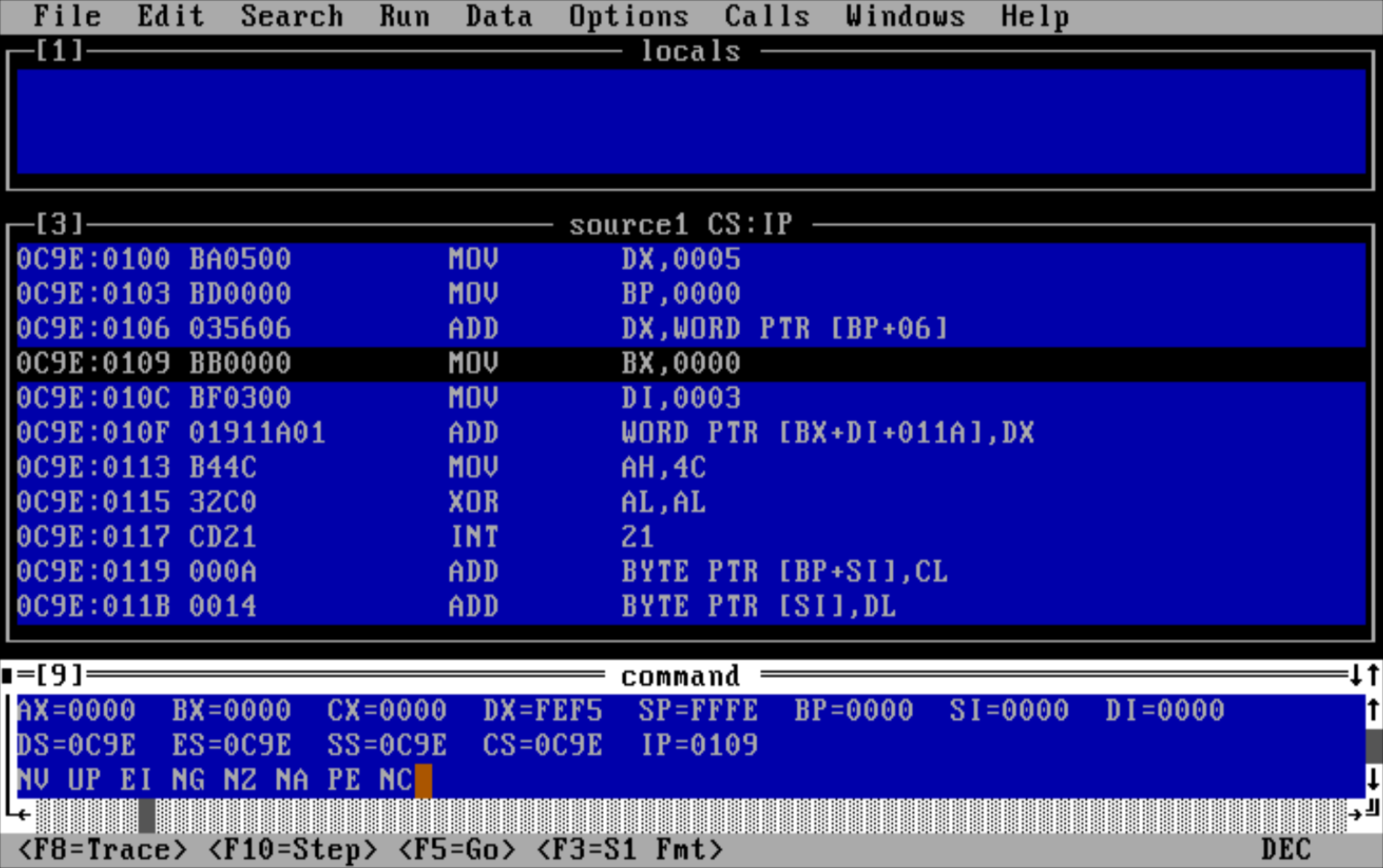Click the command window horizontal scroll thumb
Image resolution: width=1383 pixels, height=868 pixels.
point(147,815)
